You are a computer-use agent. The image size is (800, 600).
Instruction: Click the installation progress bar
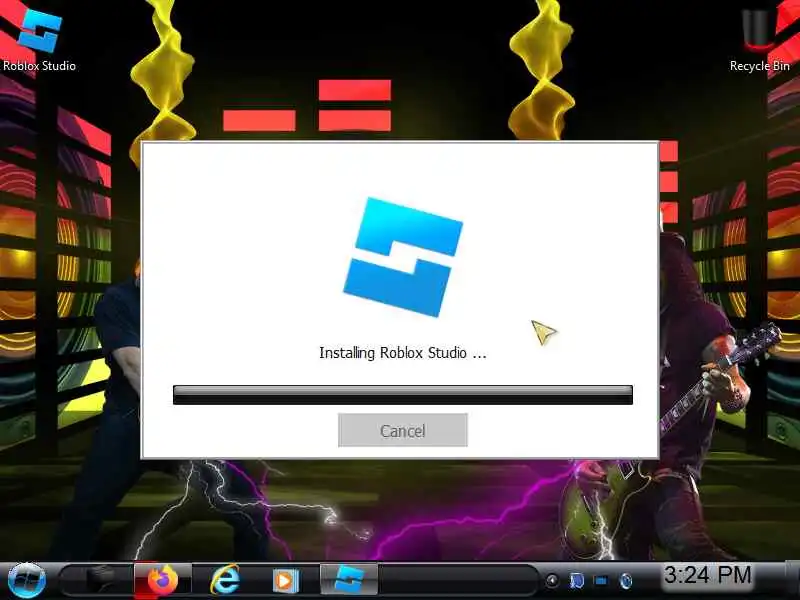(403, 395)
